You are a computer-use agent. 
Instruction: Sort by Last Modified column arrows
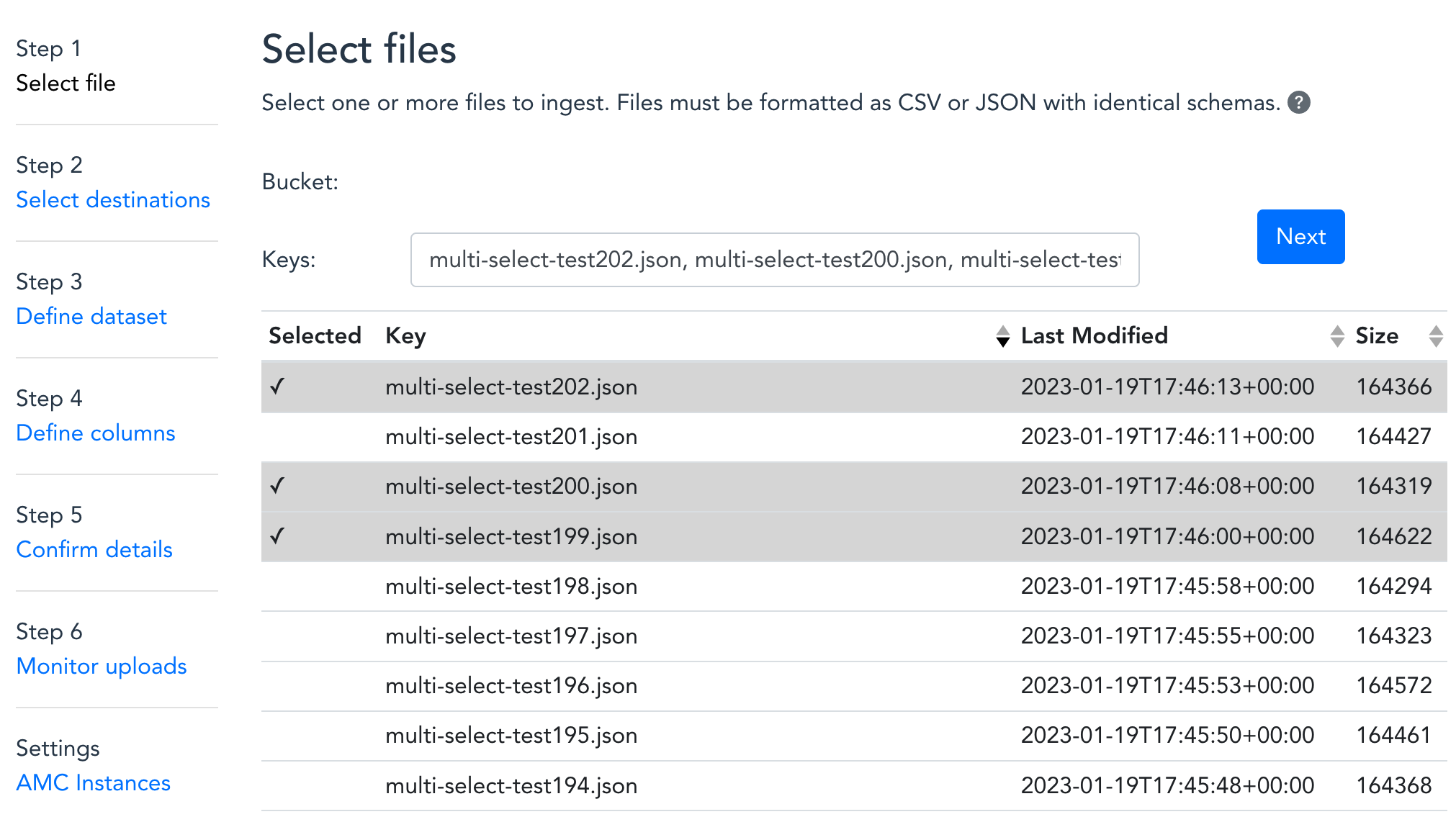[1336, 336]
